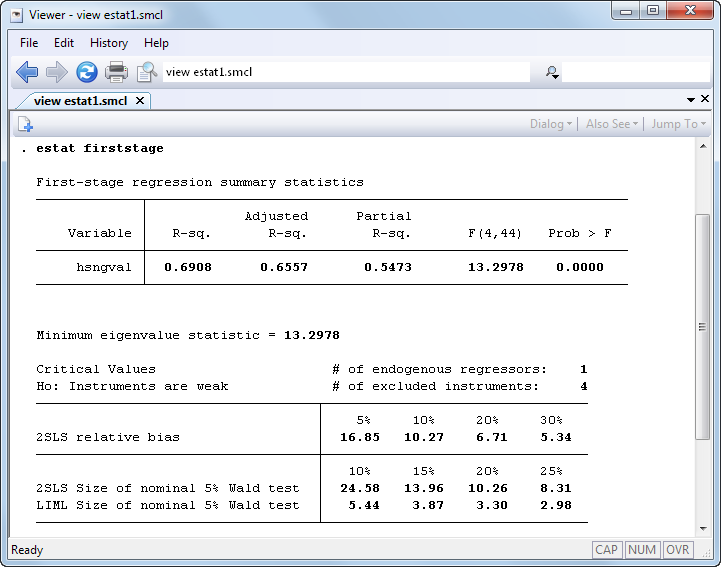Click the 16.85 critical value
This screenshot has height=567, width=721.
click(x=360, y=437)
